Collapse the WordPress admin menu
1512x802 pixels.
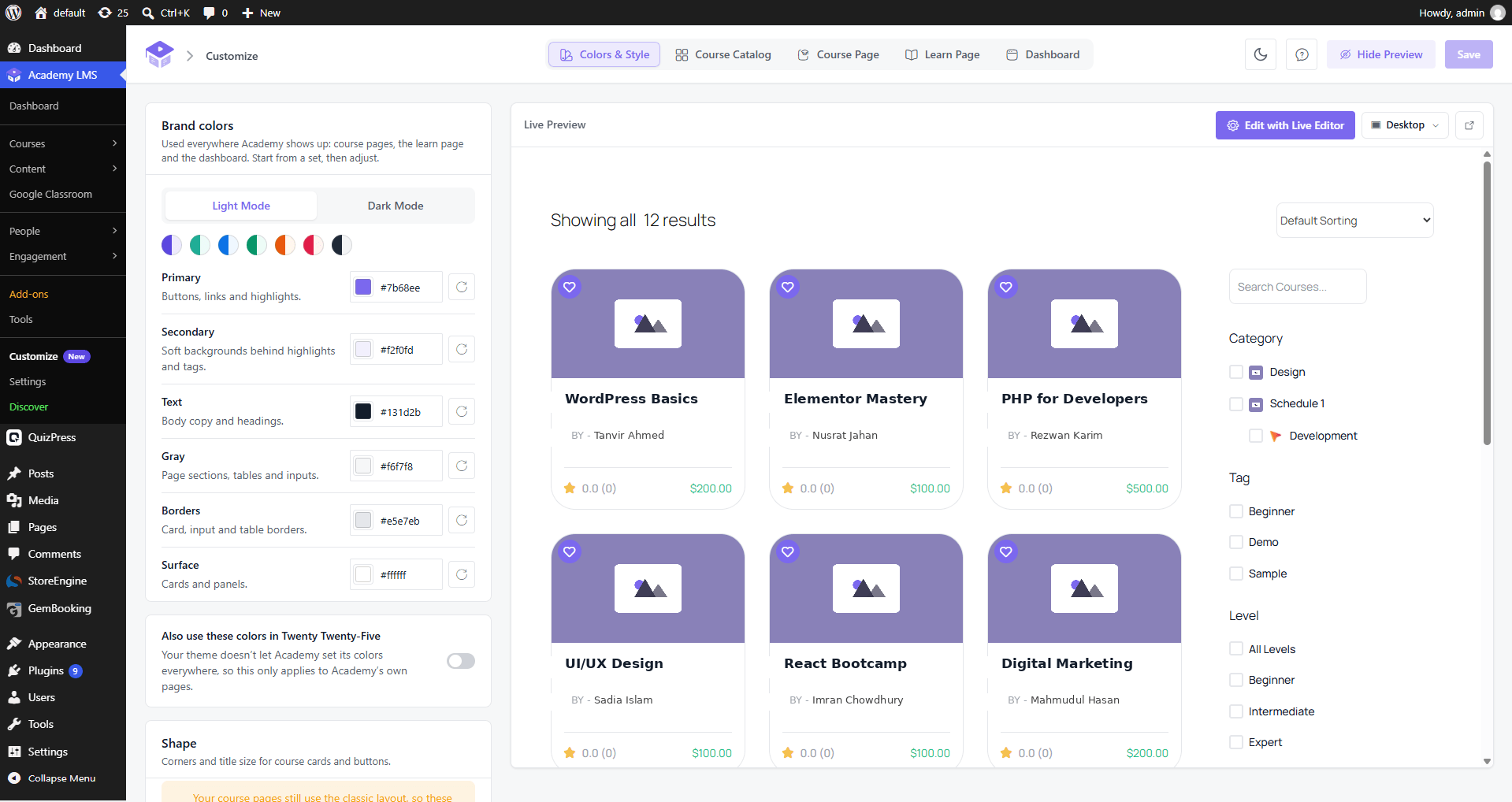click(x=63, y=778)
